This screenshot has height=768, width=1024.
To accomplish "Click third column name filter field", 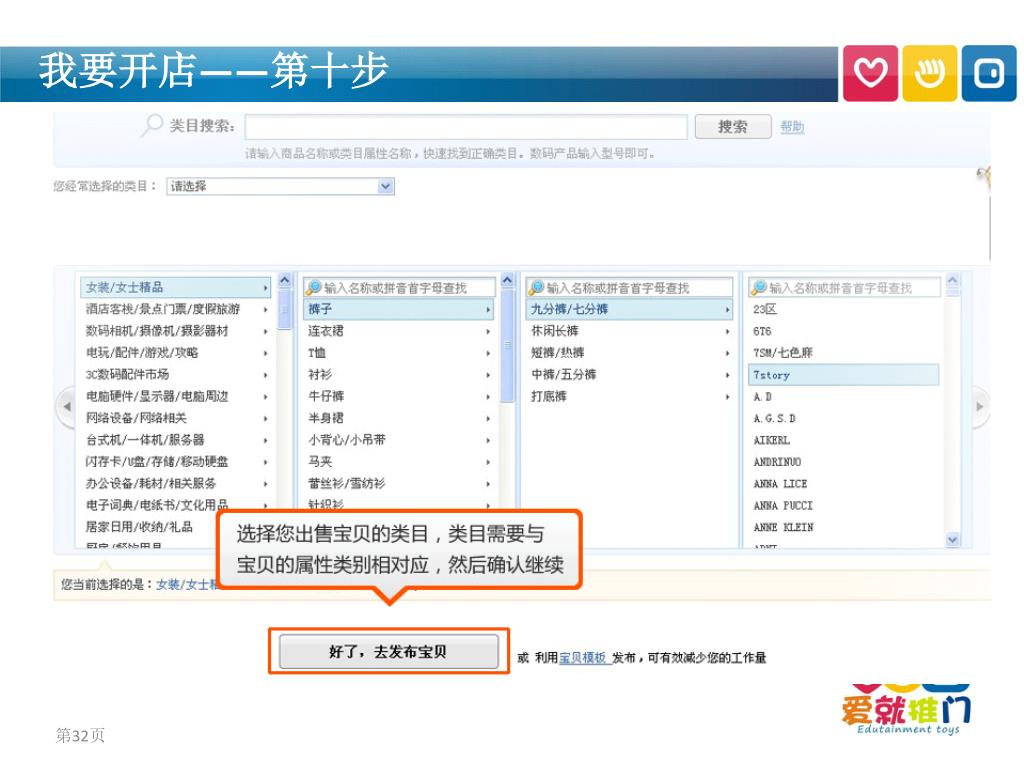I will point(630,287).
